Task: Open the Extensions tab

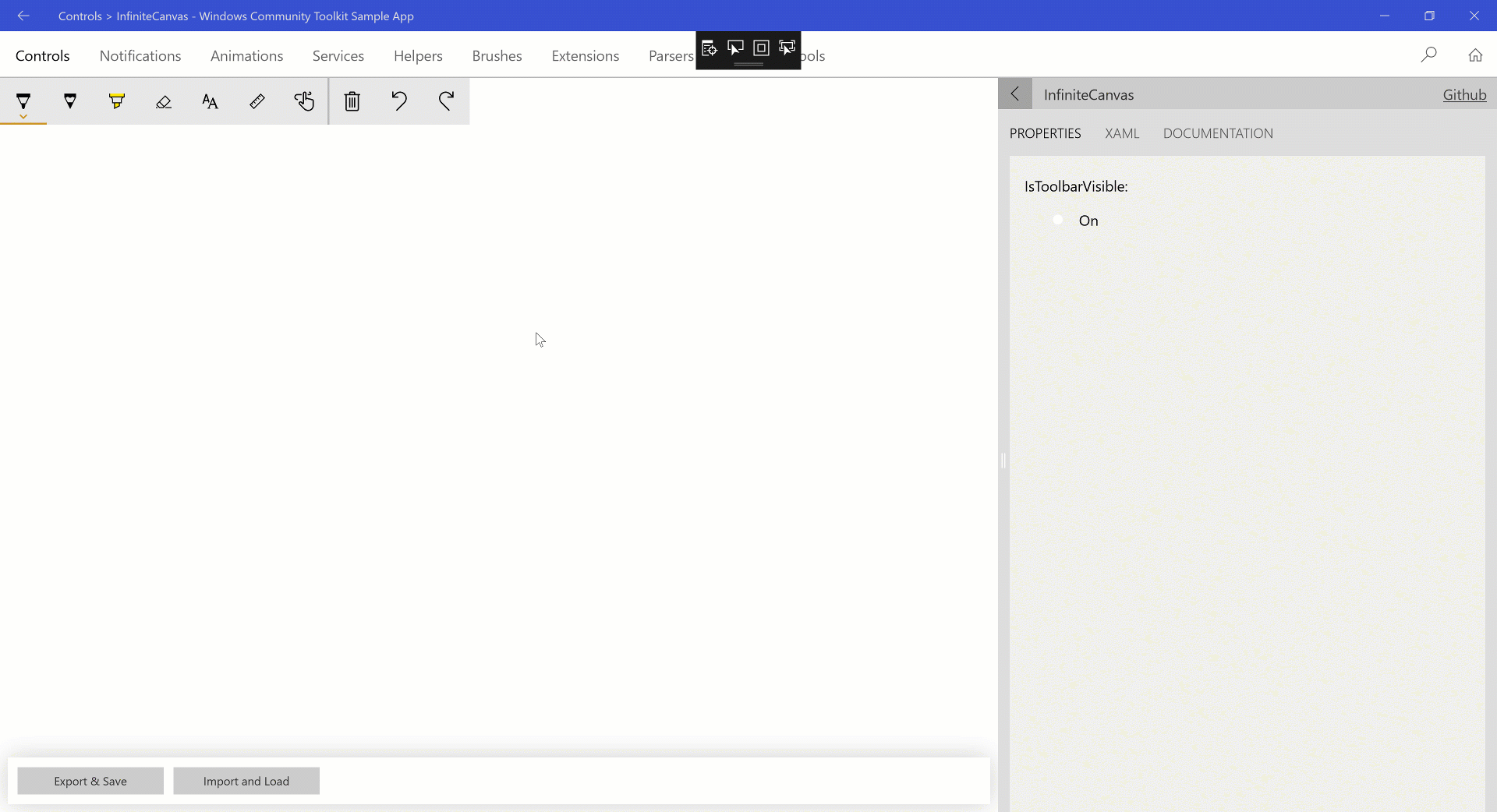Action: (x=586, y=56)
